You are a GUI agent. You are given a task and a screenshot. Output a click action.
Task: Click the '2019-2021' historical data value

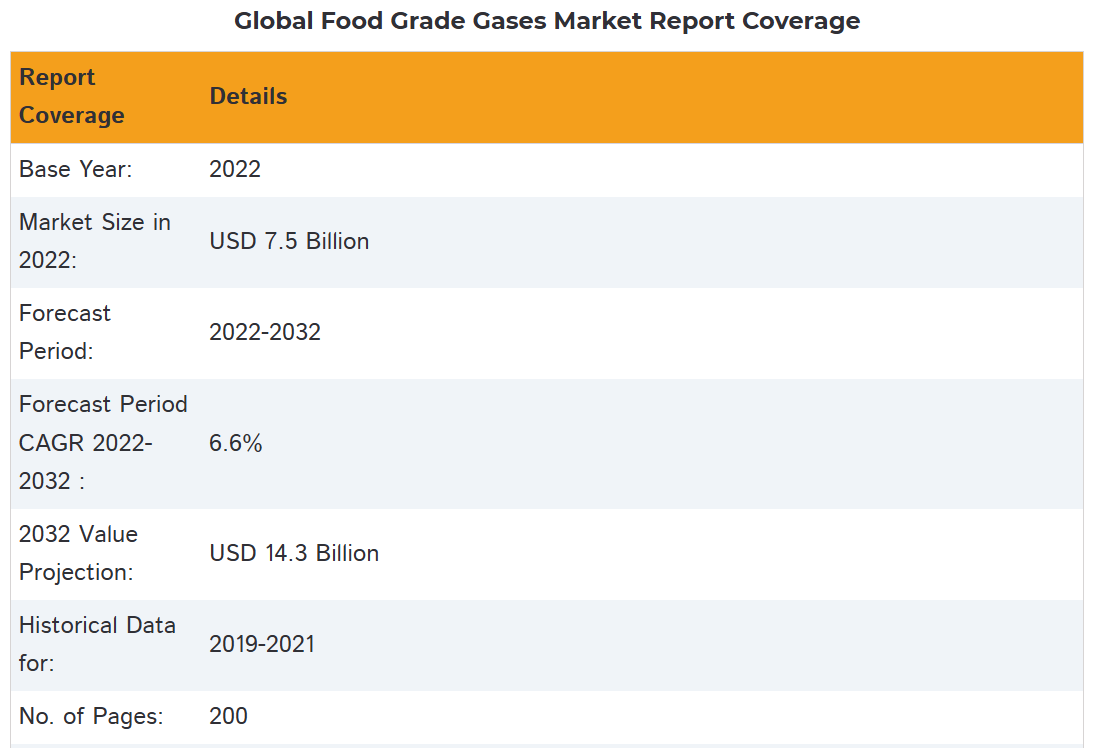click(262, 645)
